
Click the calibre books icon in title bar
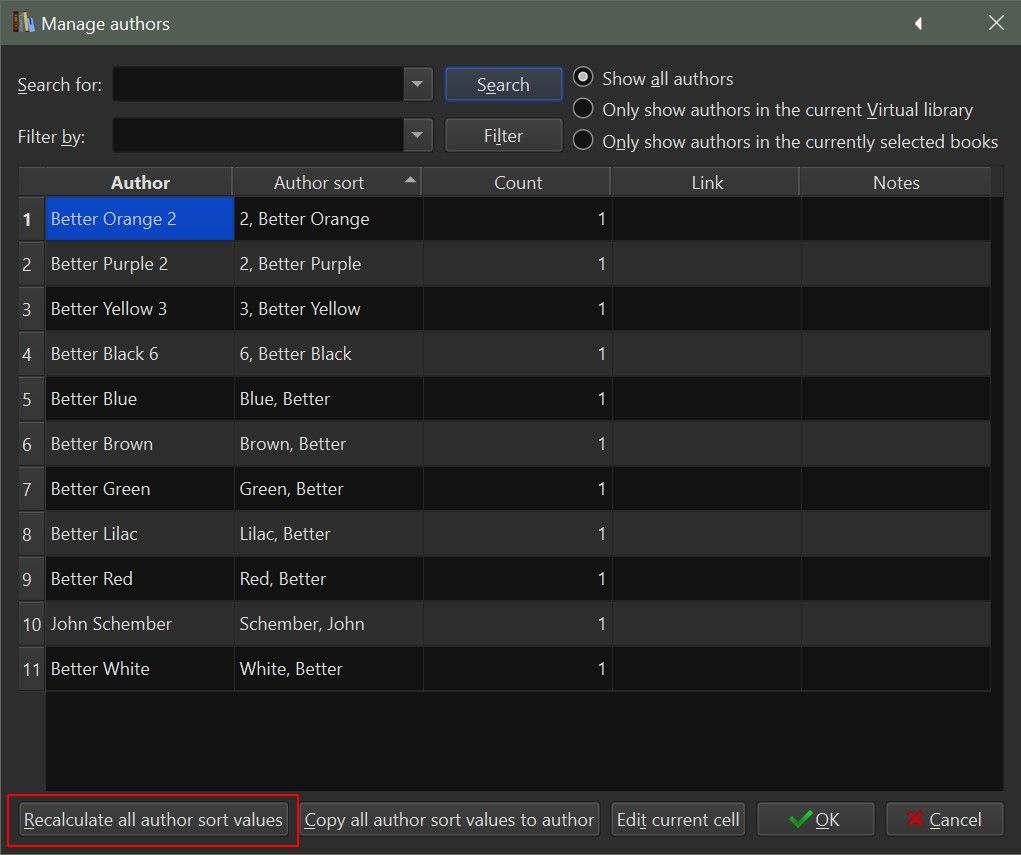[x=24, y=23]
